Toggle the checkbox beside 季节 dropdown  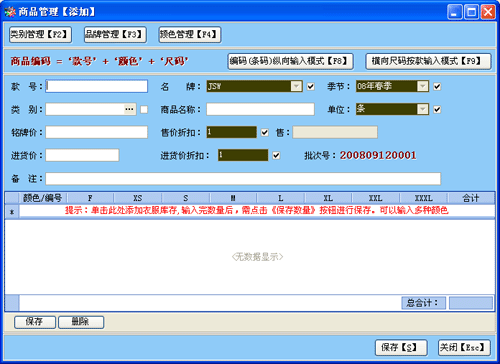[x=437, y=87]
